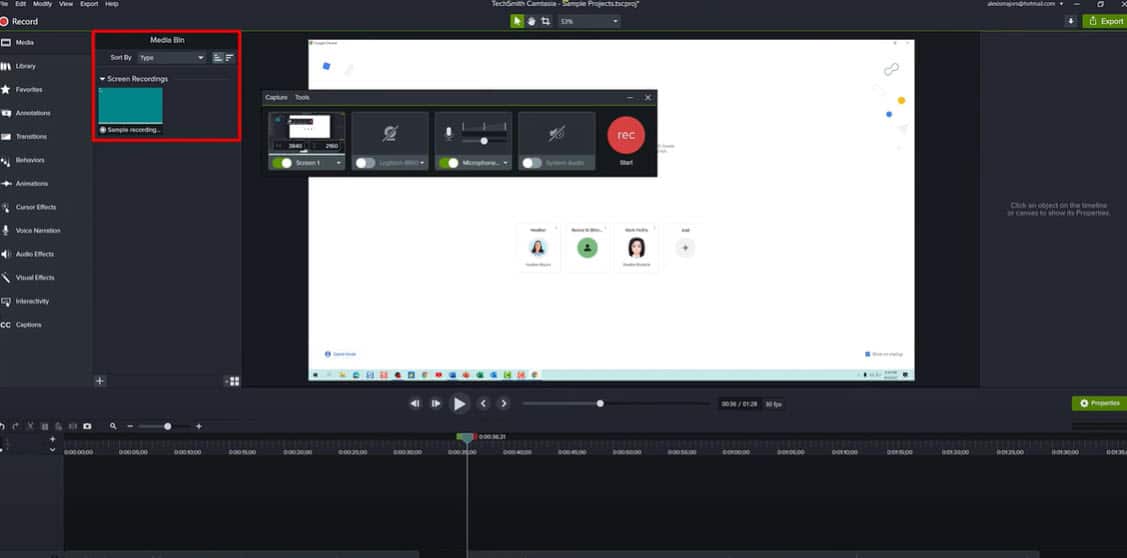Click the green Export button

click(1105, 22)
